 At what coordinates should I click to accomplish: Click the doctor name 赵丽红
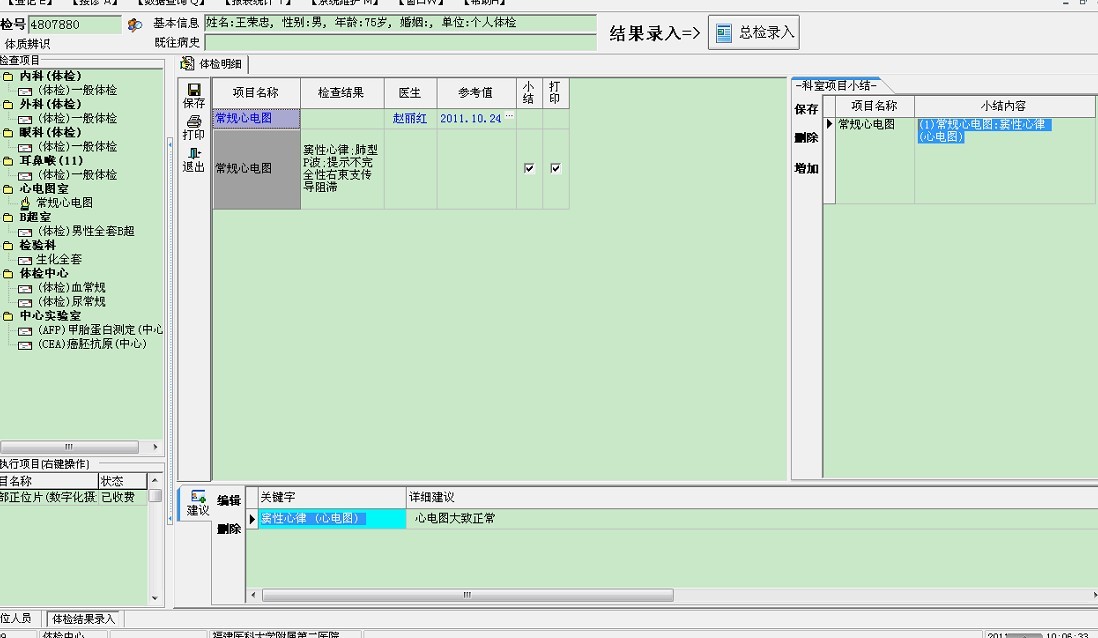[410, 118]
